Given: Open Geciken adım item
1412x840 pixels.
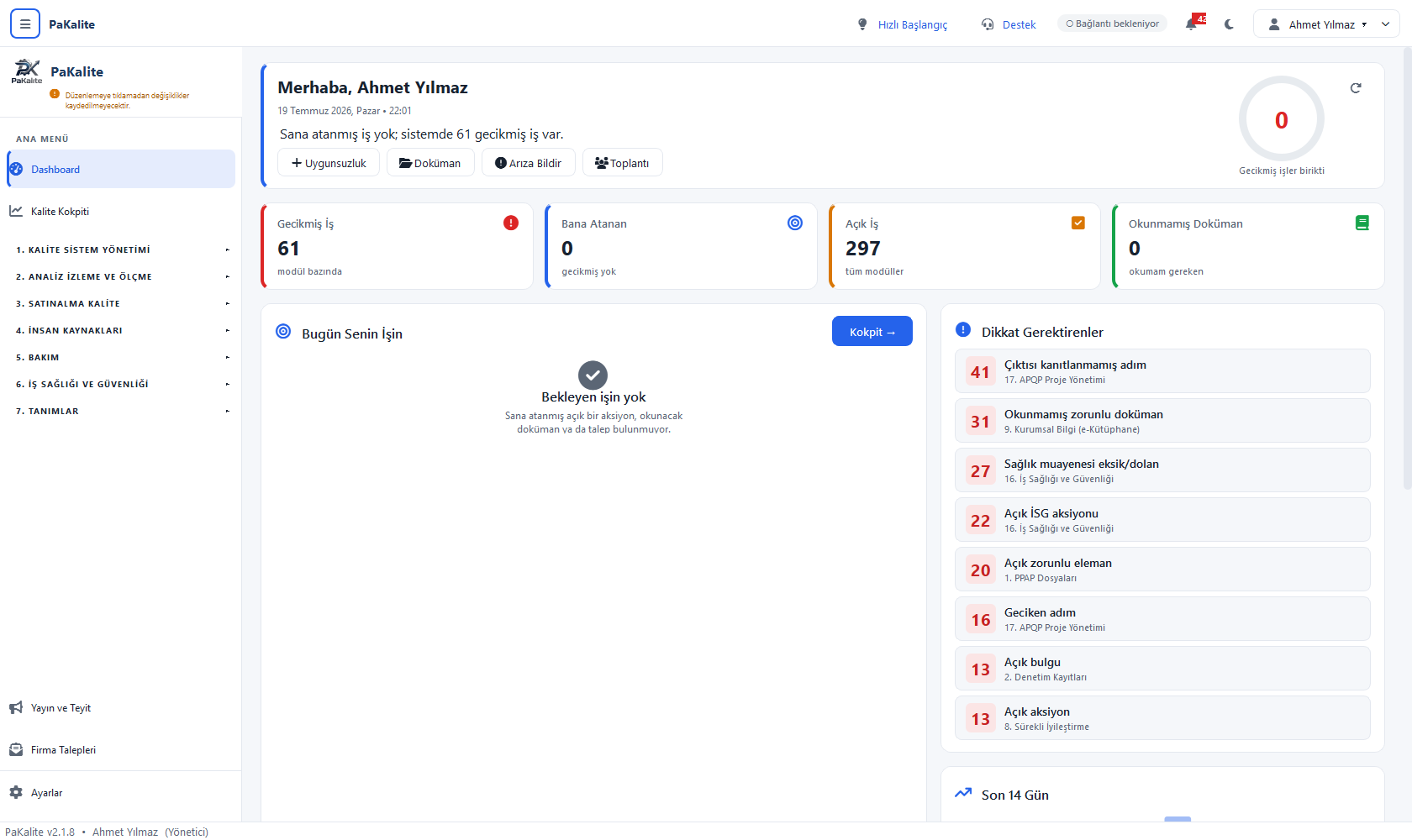Looking at the screenshot, I should 1162,619.
